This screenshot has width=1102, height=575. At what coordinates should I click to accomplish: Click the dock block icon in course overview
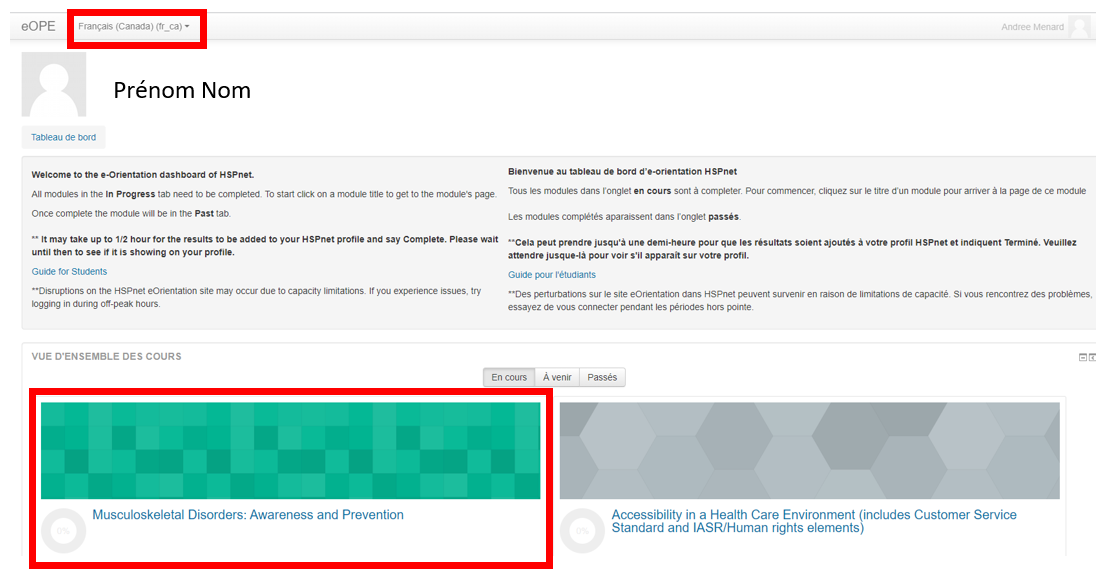tap(1092, 358)
